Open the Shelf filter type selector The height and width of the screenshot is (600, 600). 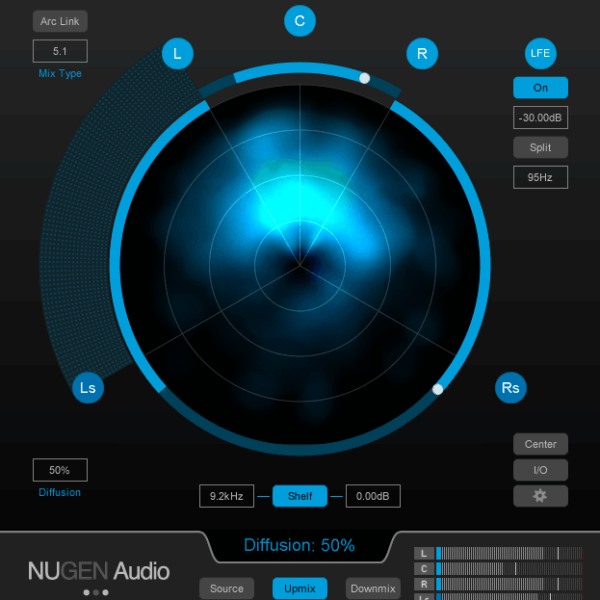(300, 496)
